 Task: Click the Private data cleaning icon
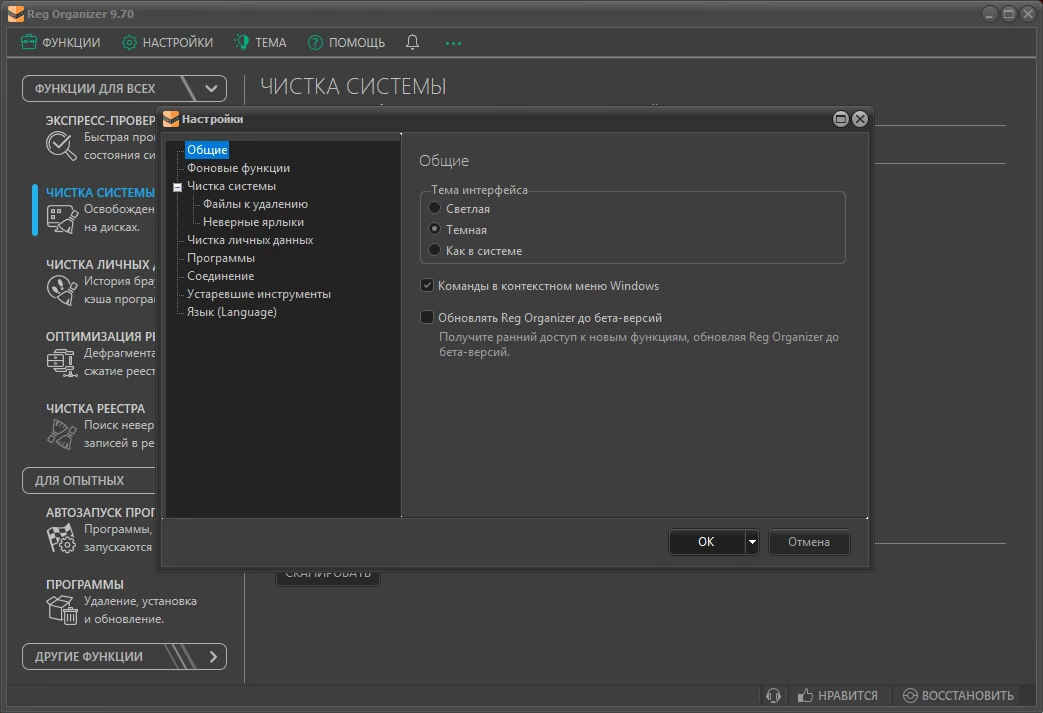(62, 290)
